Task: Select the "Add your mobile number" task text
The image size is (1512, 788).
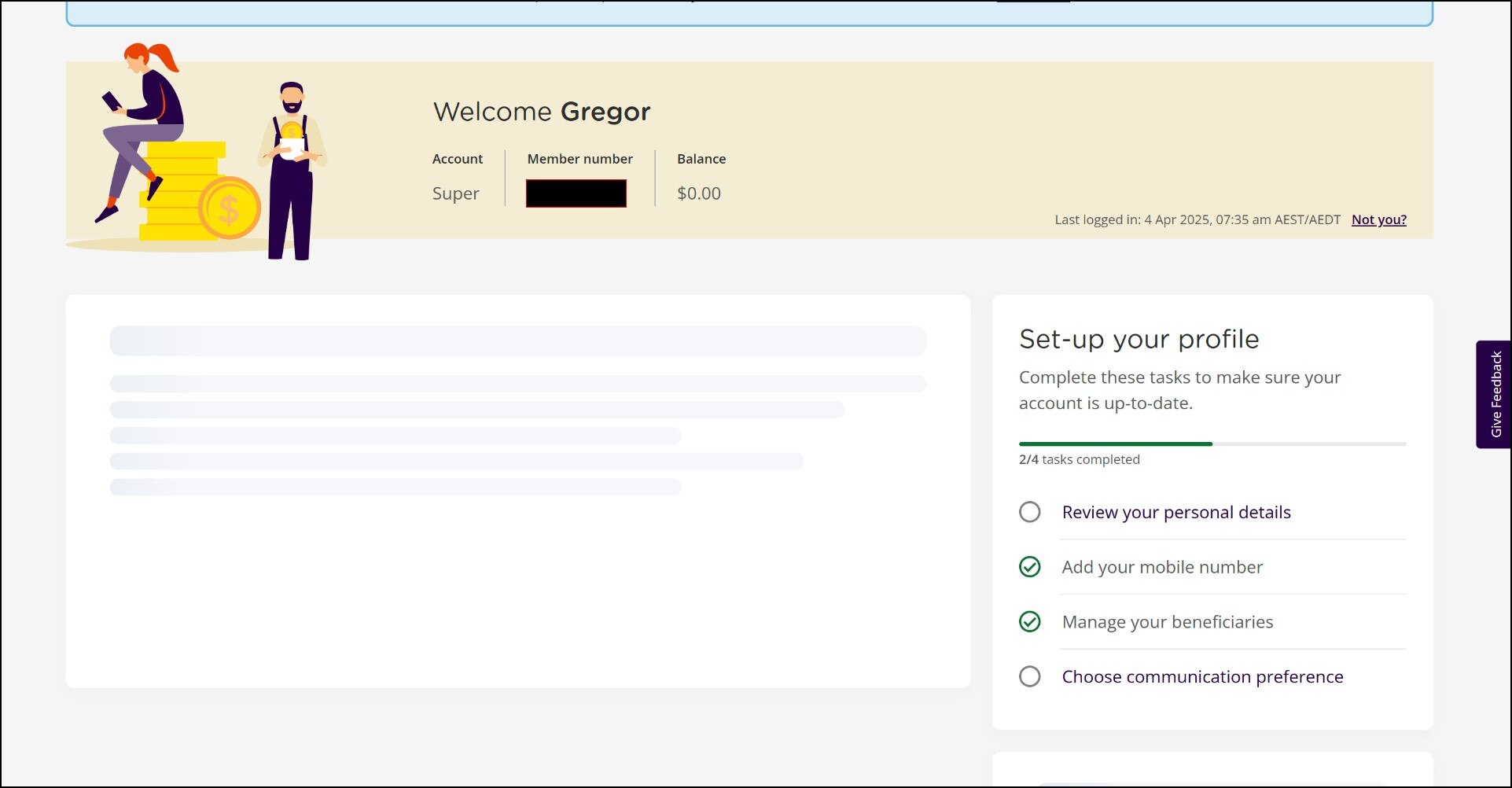Action: point(1161,567)
